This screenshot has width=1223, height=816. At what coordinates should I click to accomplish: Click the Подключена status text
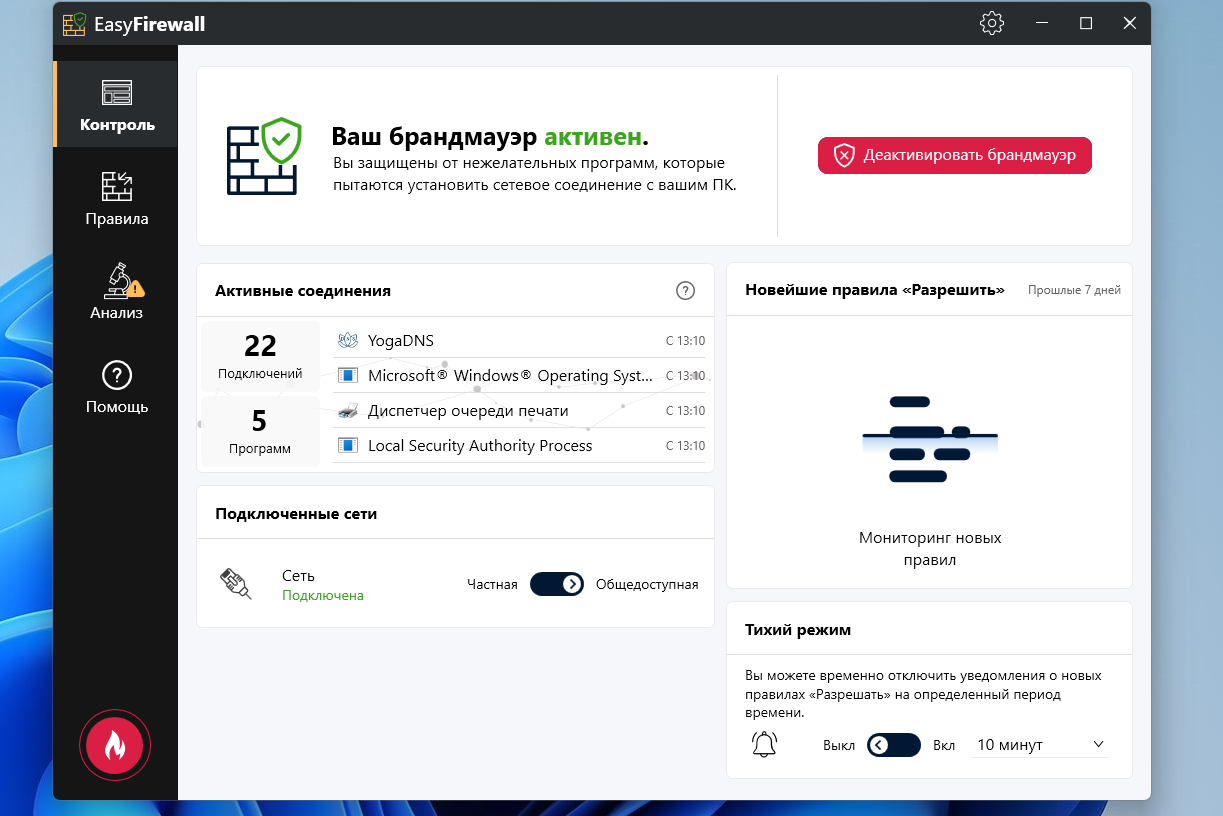tap(323, 595)
